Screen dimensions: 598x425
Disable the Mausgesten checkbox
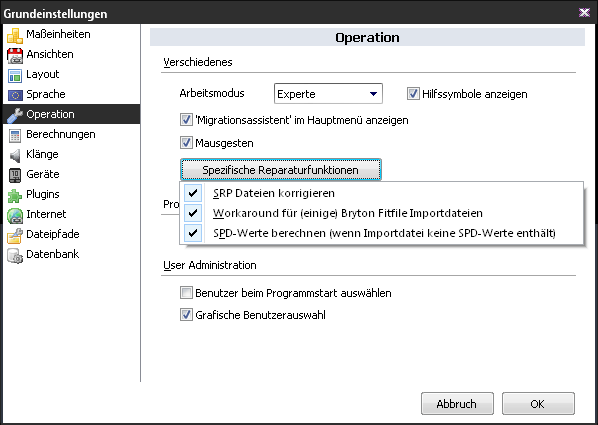click(186, 143)
